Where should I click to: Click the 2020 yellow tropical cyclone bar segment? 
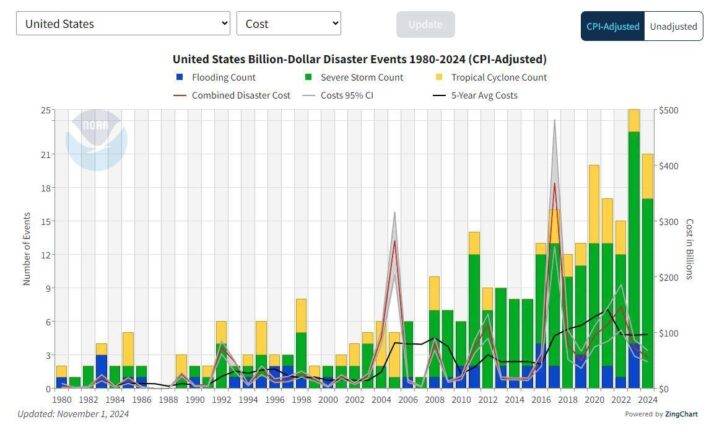click(594, 204)
